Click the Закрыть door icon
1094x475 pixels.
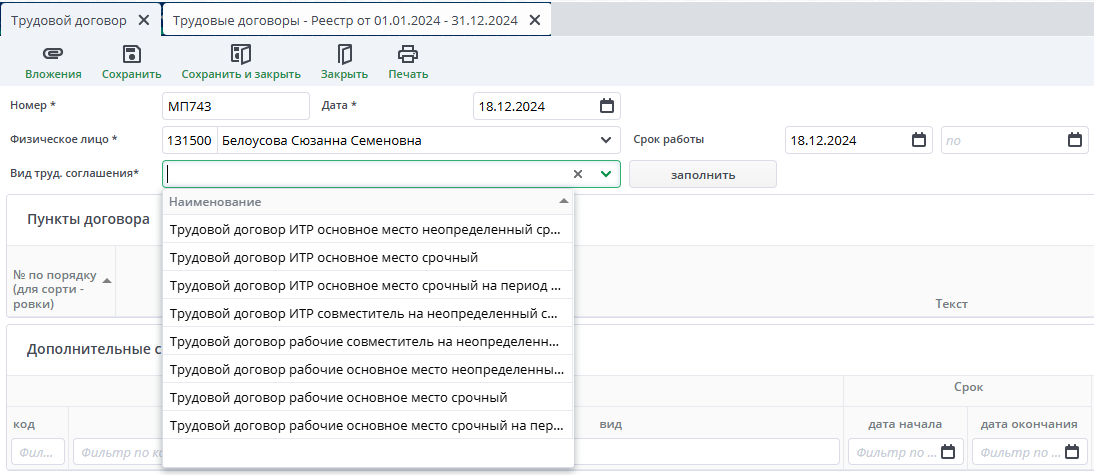click(x=344, y=55)
